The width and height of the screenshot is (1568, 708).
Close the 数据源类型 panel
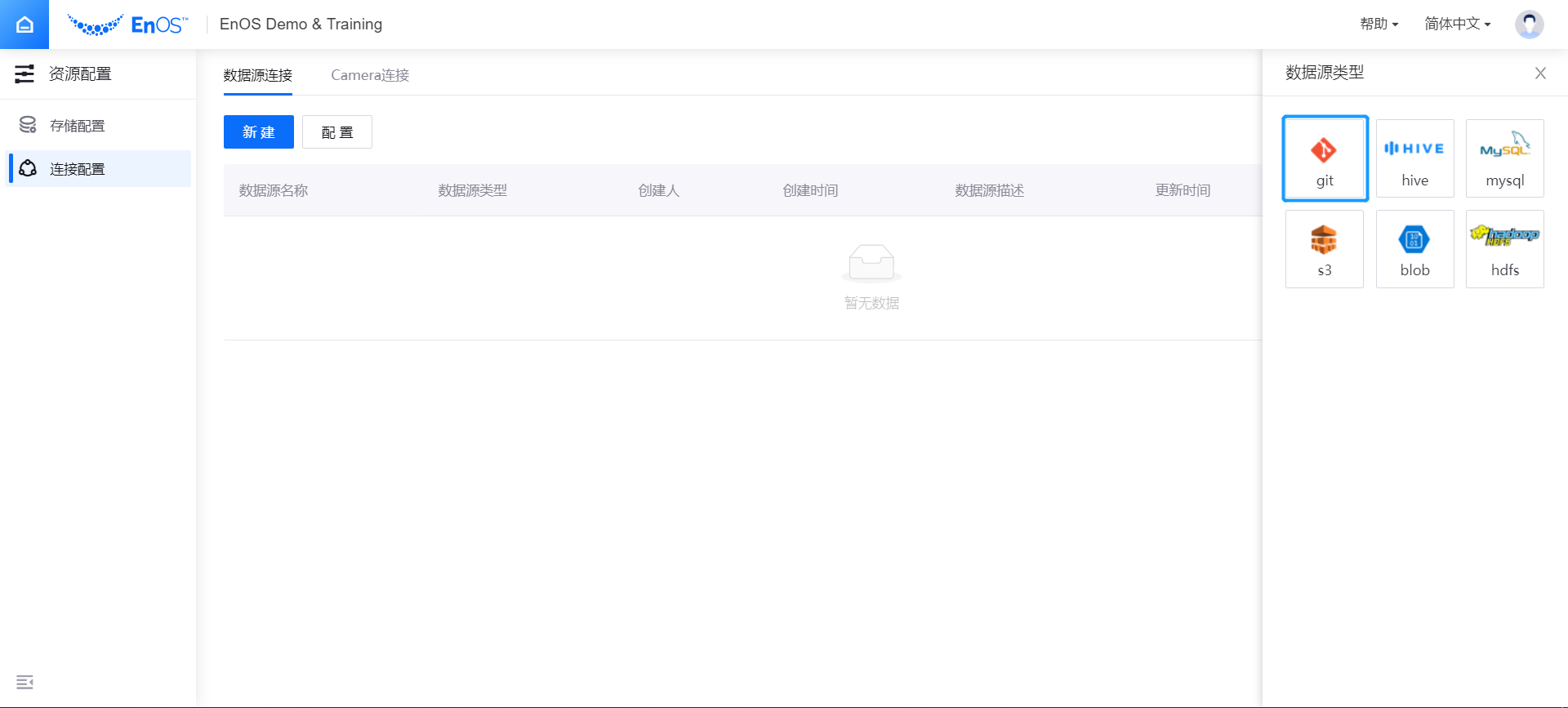[1540, 73]
